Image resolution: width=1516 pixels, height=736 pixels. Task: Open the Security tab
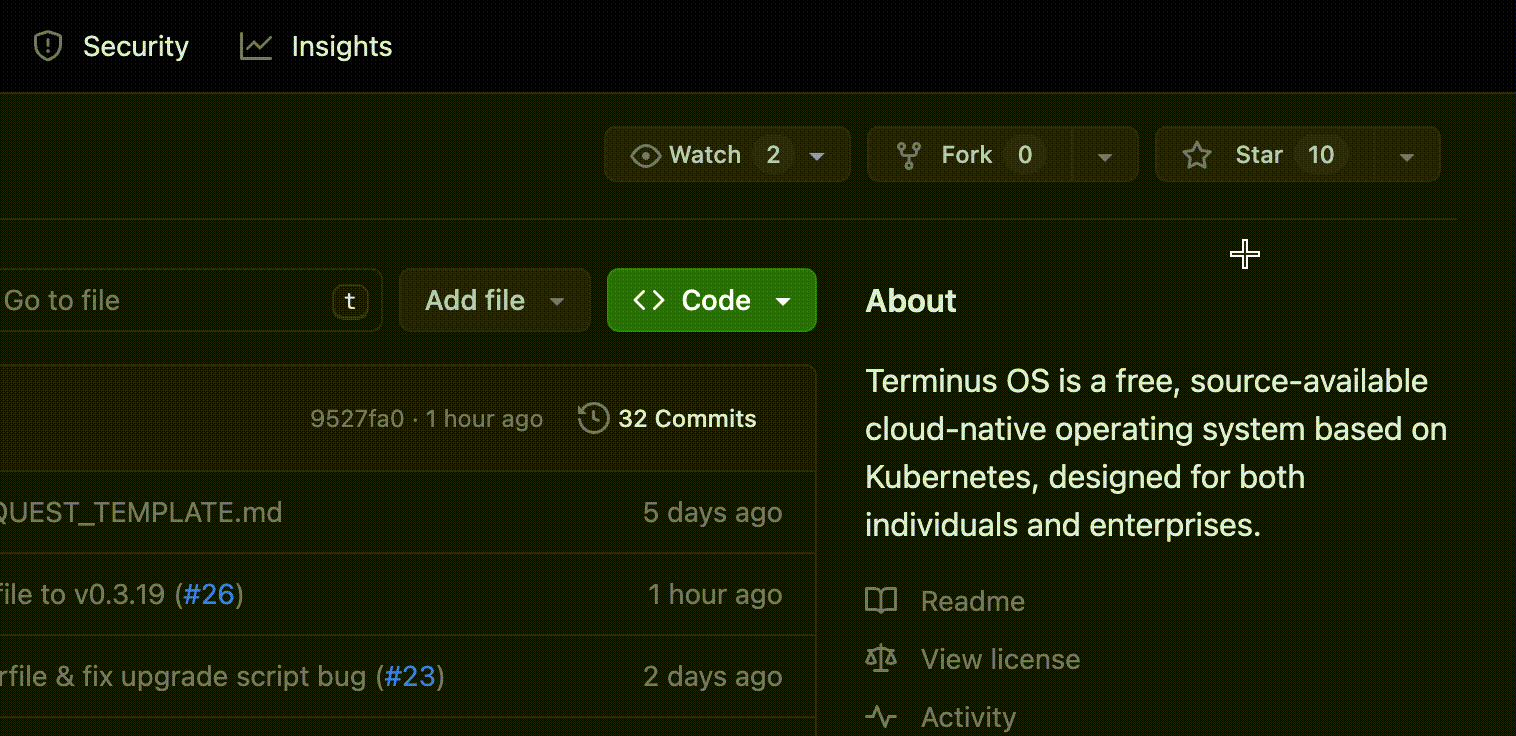click(135, 45)
